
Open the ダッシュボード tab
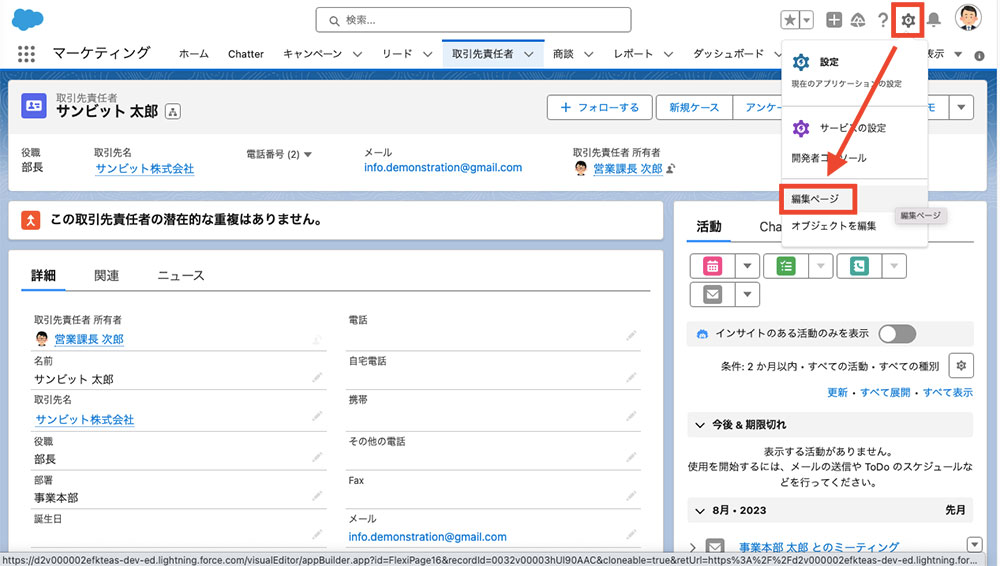tap(728, 54)
